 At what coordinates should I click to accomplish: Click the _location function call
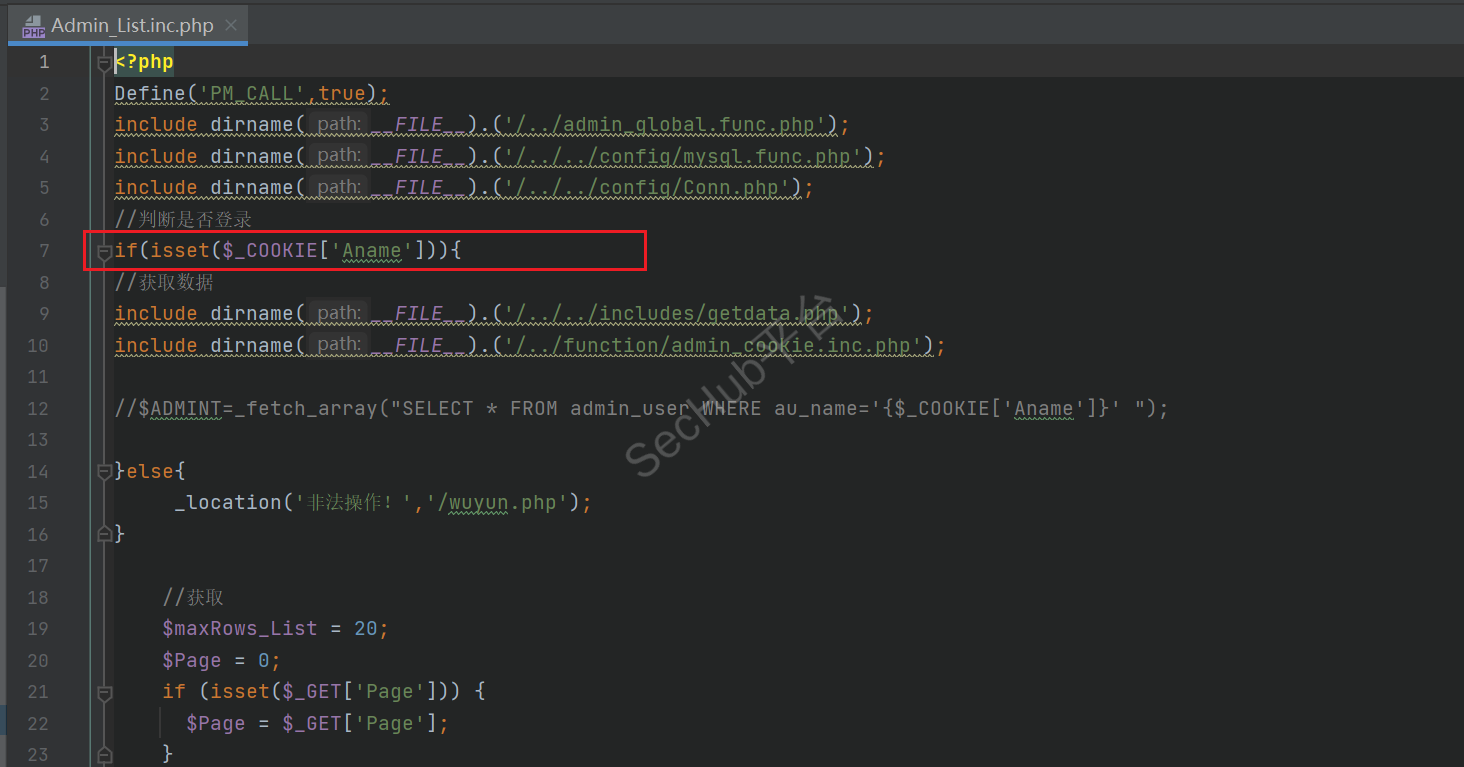pyautogui.click(x=228, y=502)
